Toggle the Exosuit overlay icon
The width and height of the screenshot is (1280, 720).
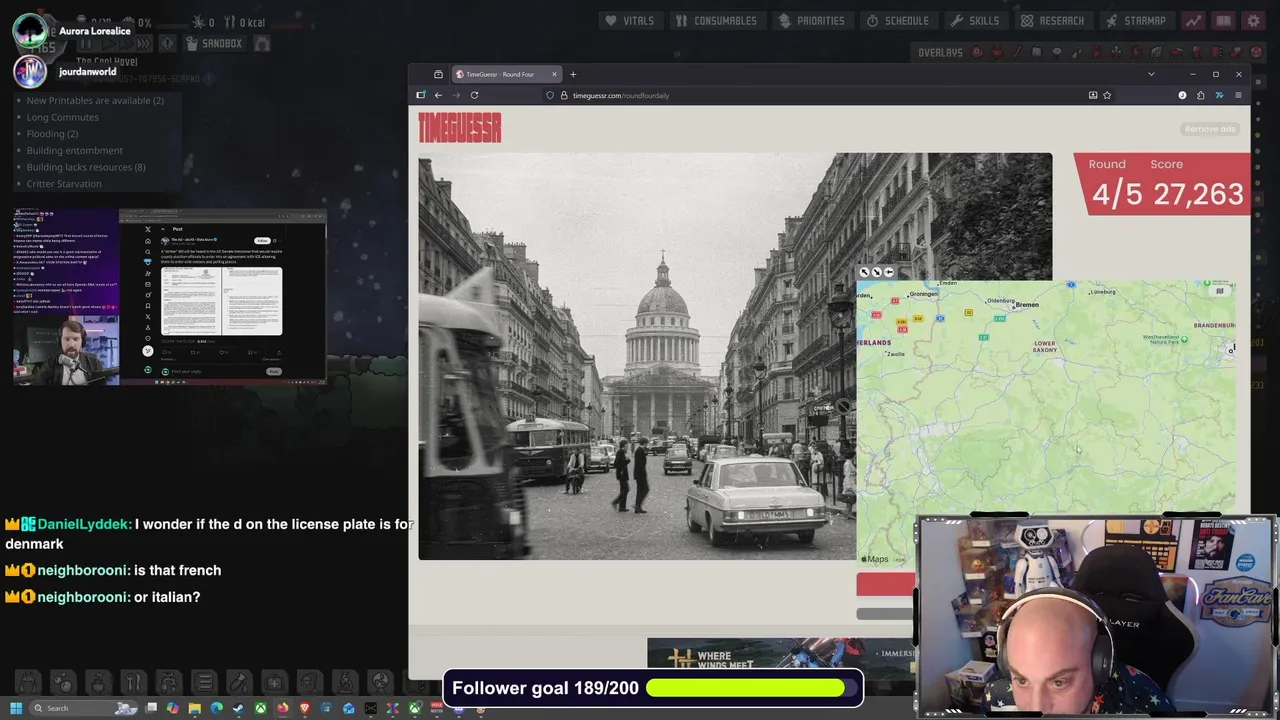click(x=1196, y=52)
